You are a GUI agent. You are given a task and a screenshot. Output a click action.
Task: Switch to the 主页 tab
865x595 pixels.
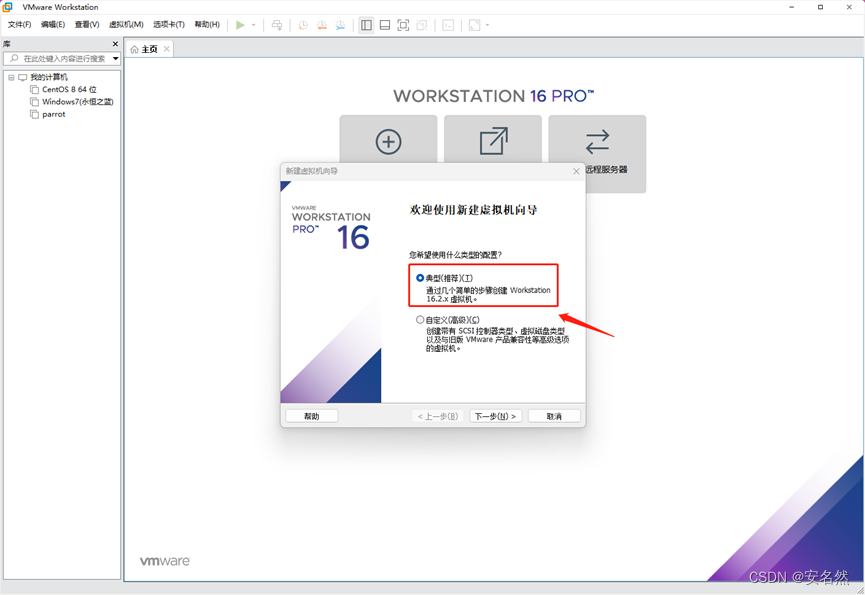(x=149, y=49)
